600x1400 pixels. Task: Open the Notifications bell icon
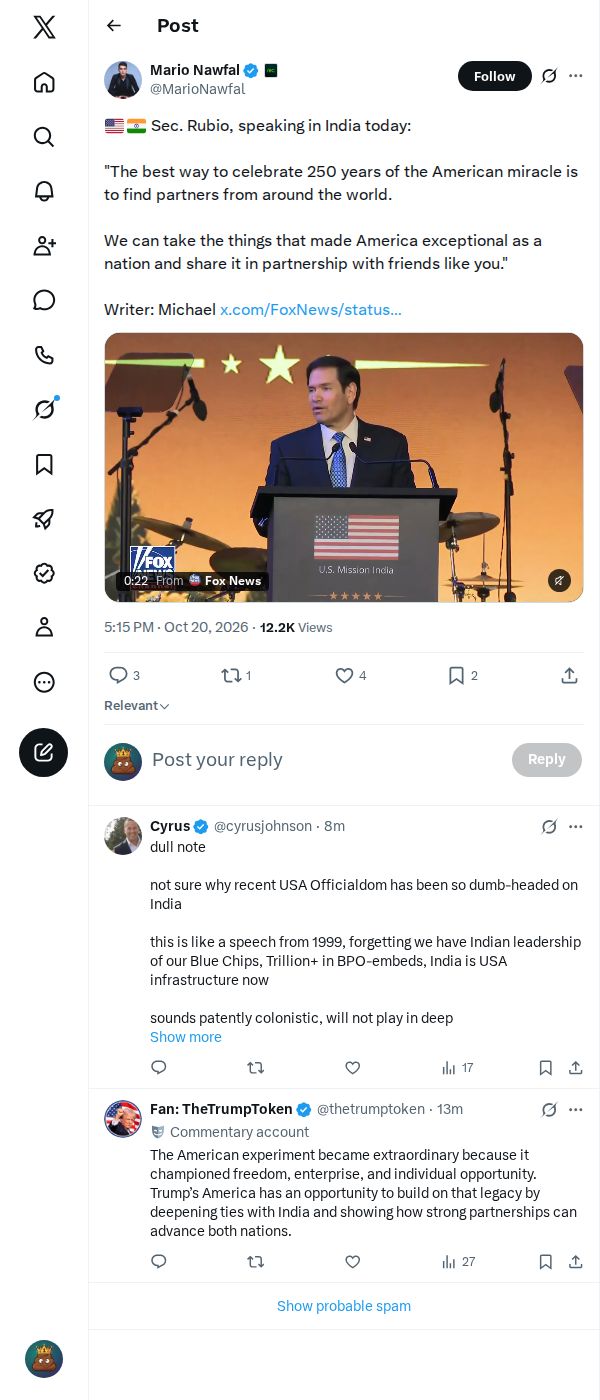pos(44,191)
